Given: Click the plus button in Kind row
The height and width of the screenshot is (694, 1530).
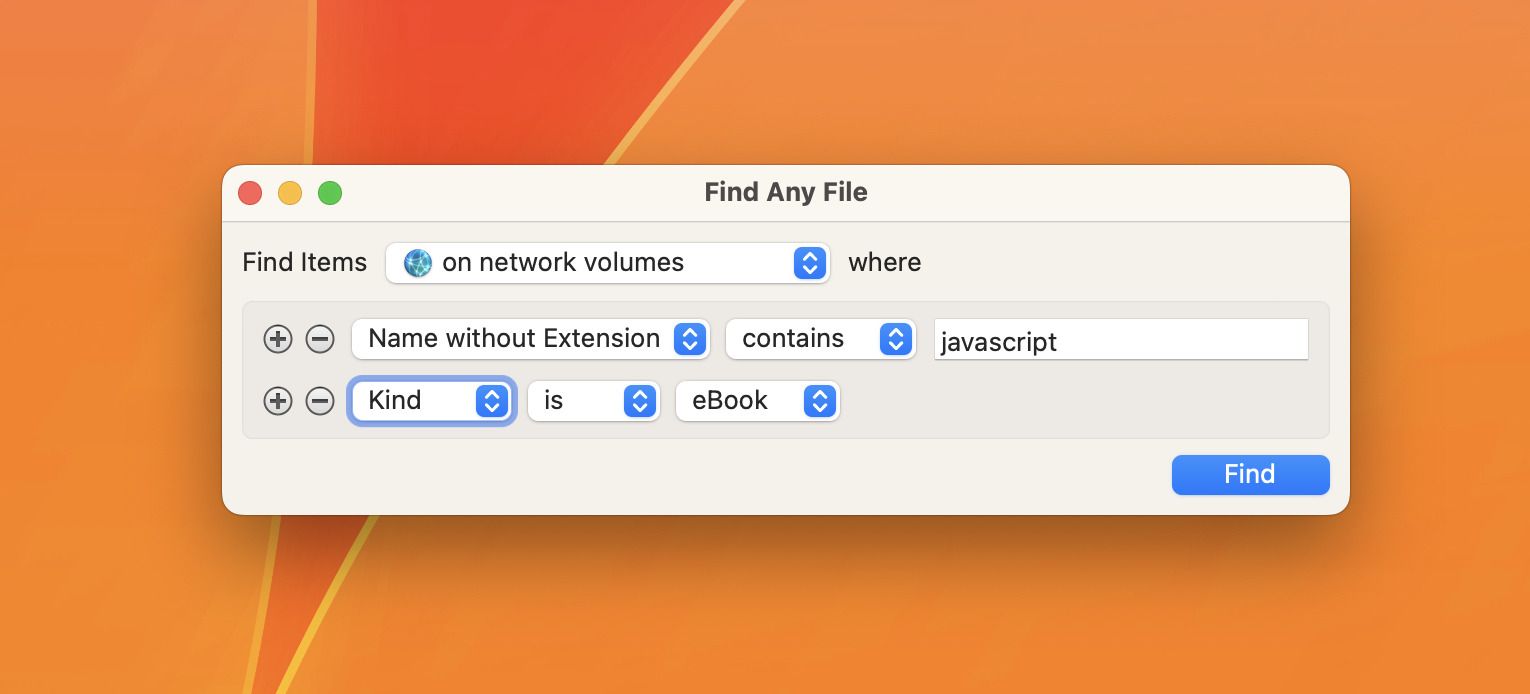Looking at the screenshot, I should click(277, 401).
